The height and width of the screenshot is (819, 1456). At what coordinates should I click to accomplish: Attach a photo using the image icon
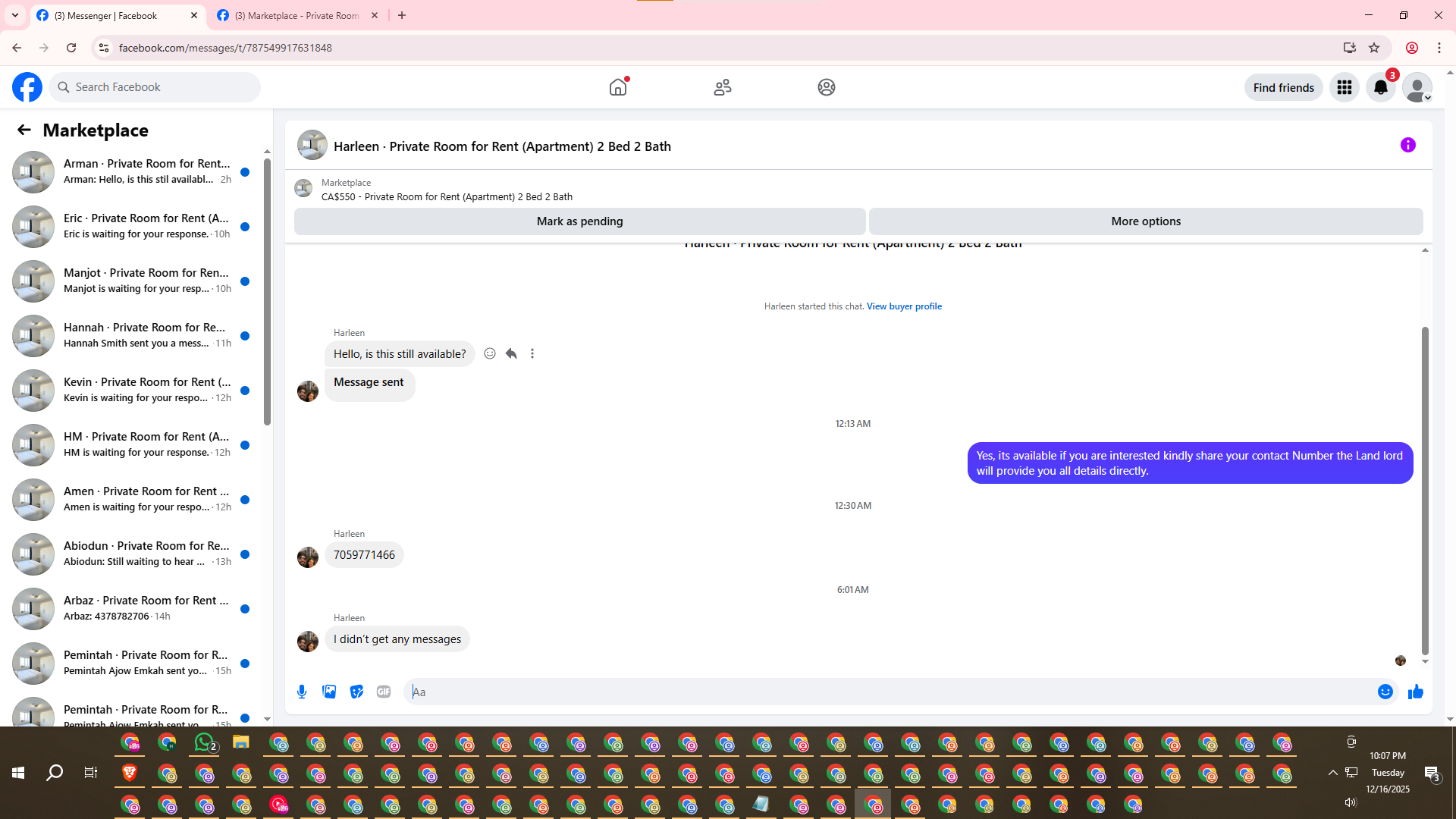(x=329, y=692)
